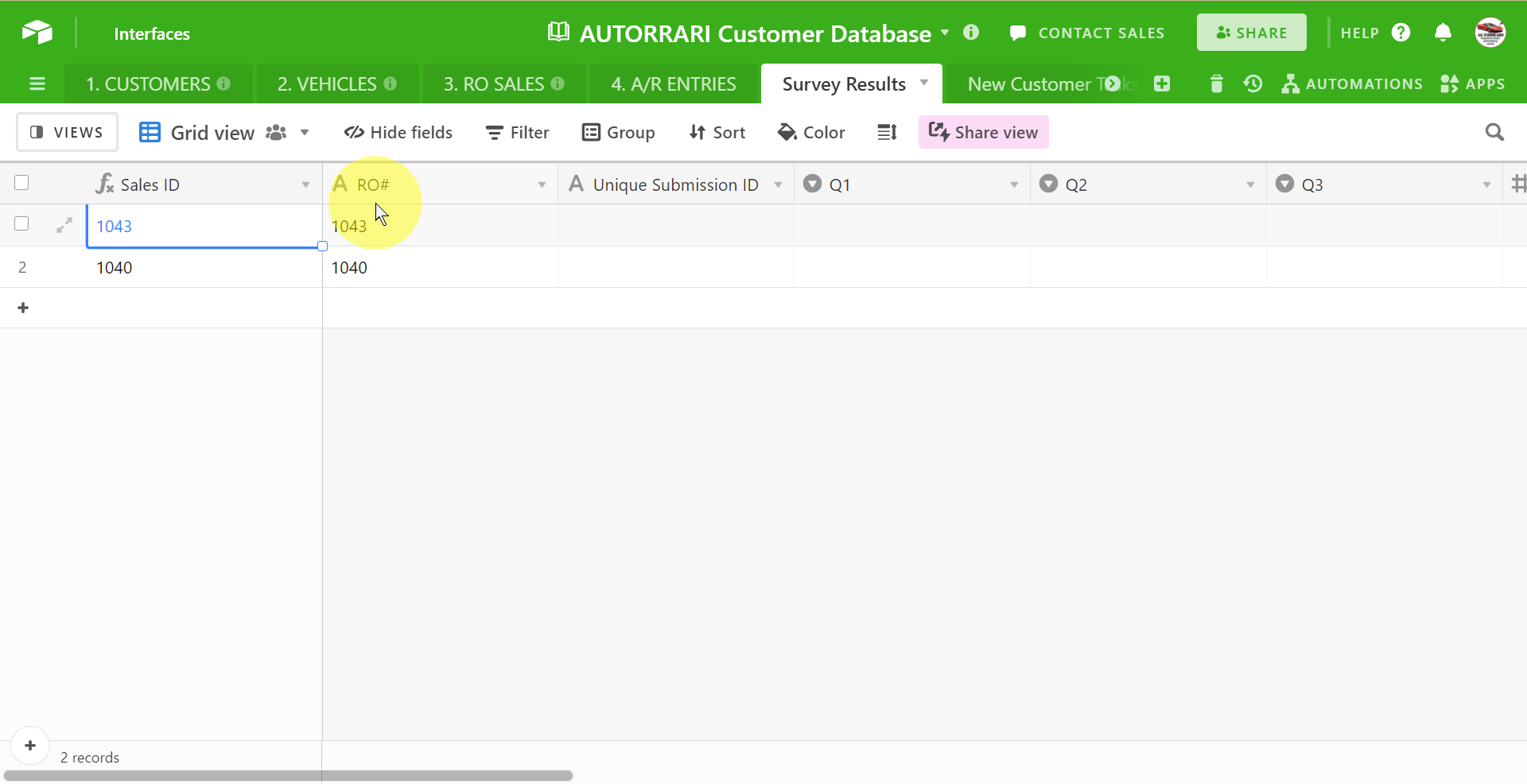
Task: Open the Q3 column dropdown
Action: pos(1486,184)
